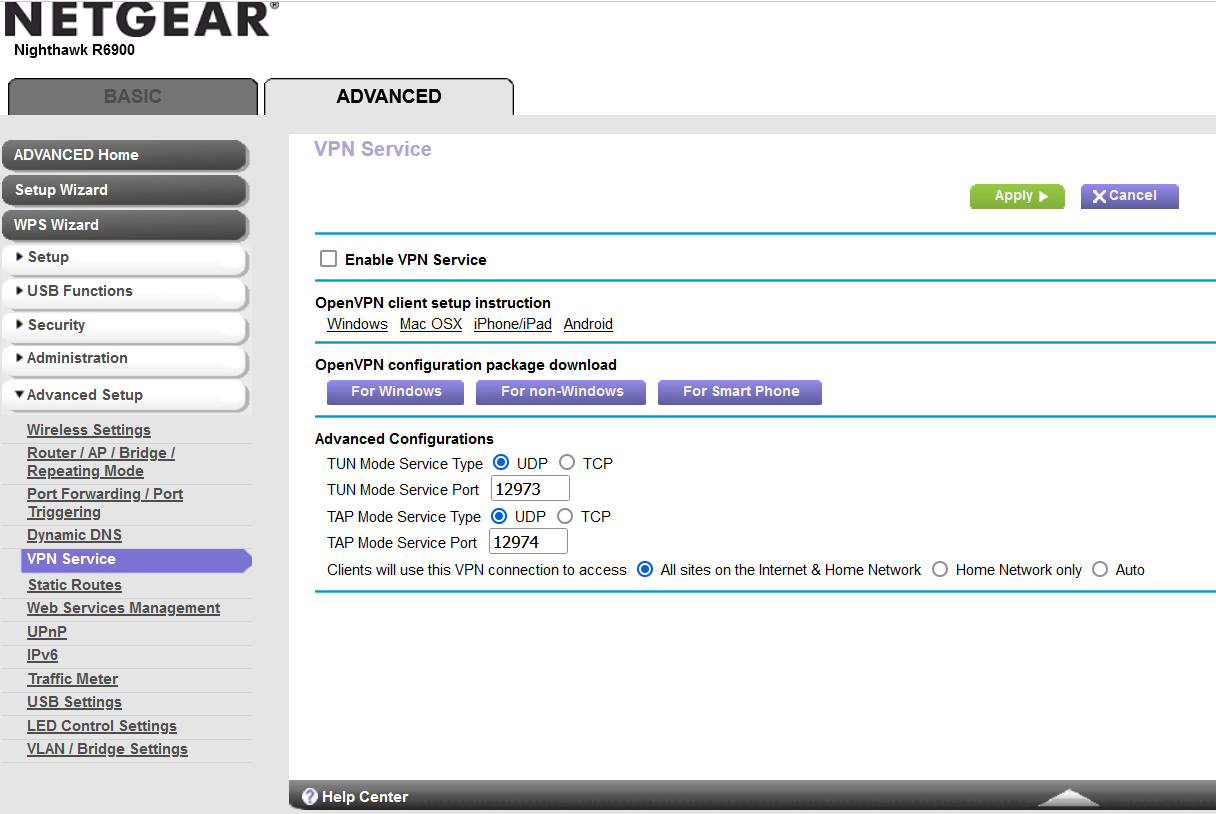Select TCP for TUN Mode Service Type
Viewport: 1216px width, 814px height.
point(565,462)
